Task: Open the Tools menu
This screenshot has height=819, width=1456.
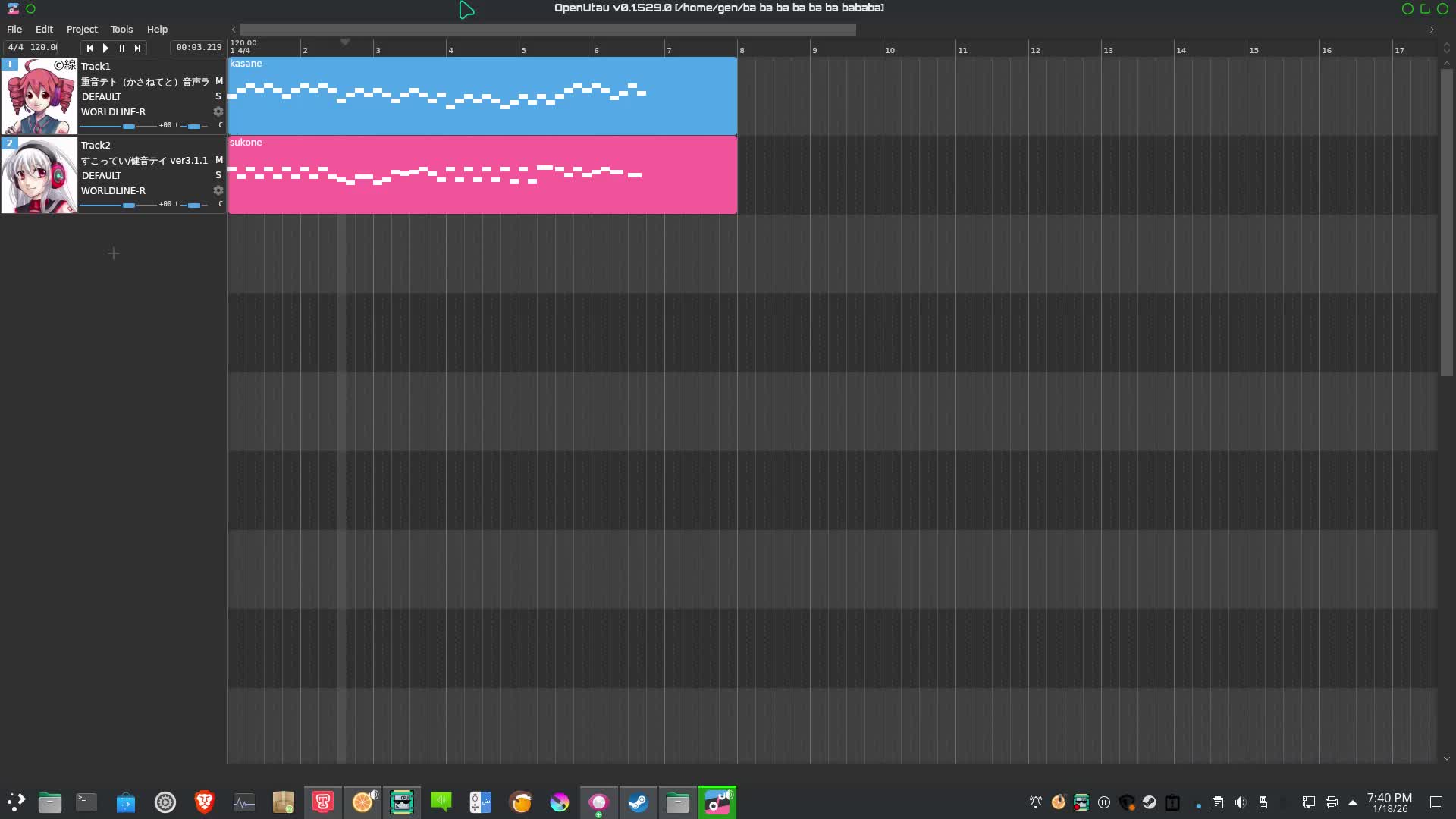Action: point(121,30)
